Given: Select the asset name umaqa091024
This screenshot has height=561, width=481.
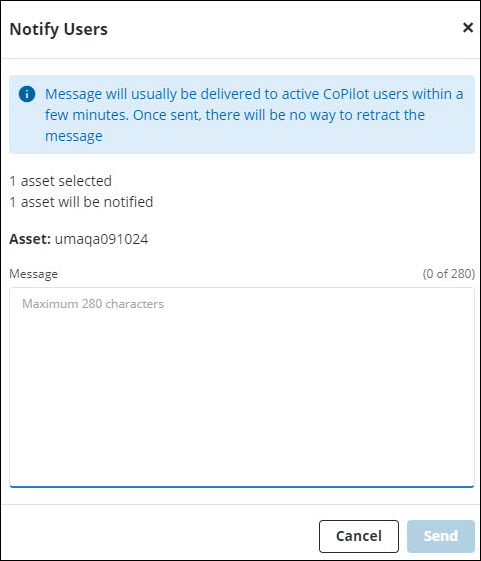Looking at the screenshot, I should [x=101, y=239].
